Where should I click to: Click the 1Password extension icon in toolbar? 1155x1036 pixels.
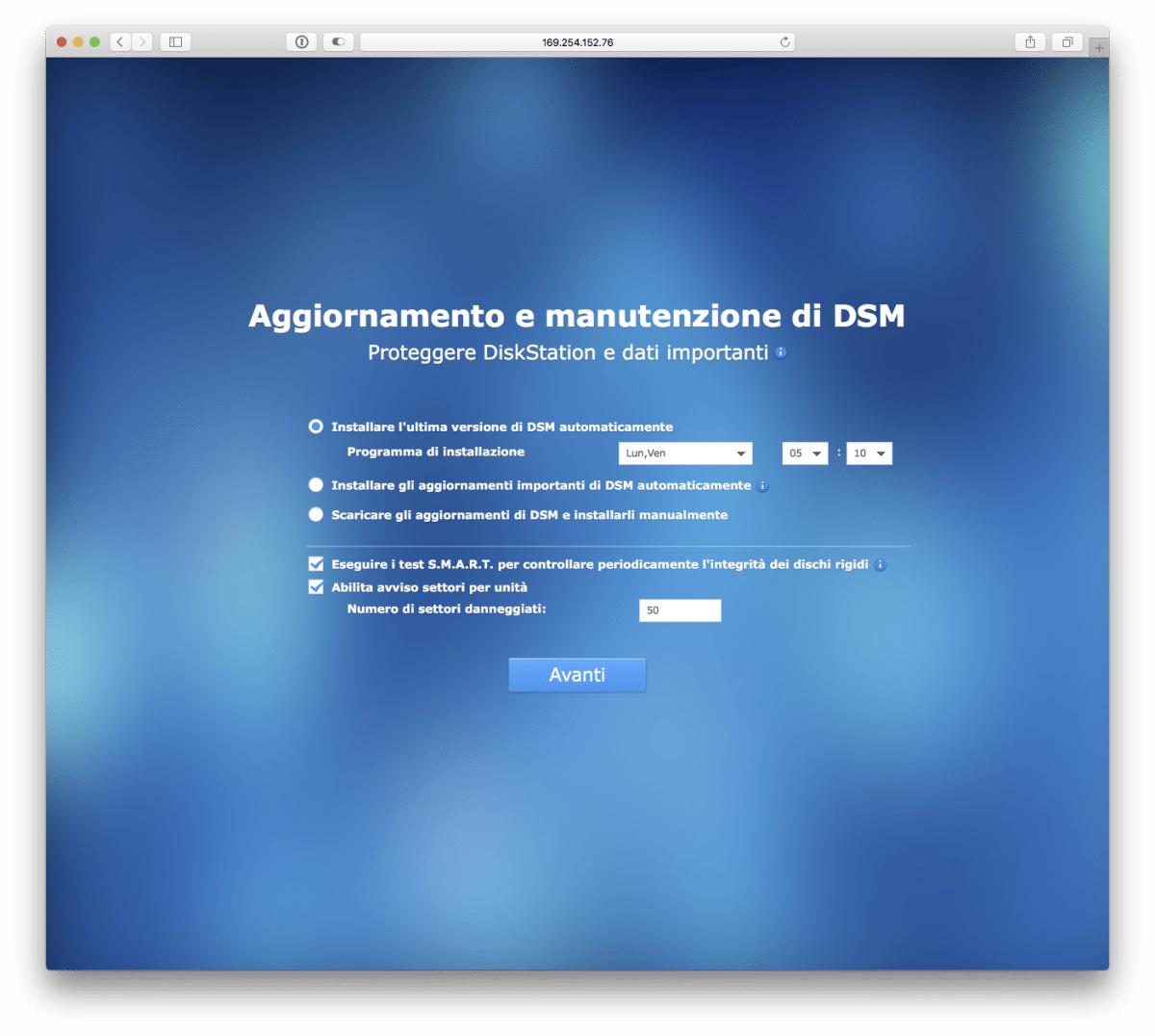click(x=302, y=42)
